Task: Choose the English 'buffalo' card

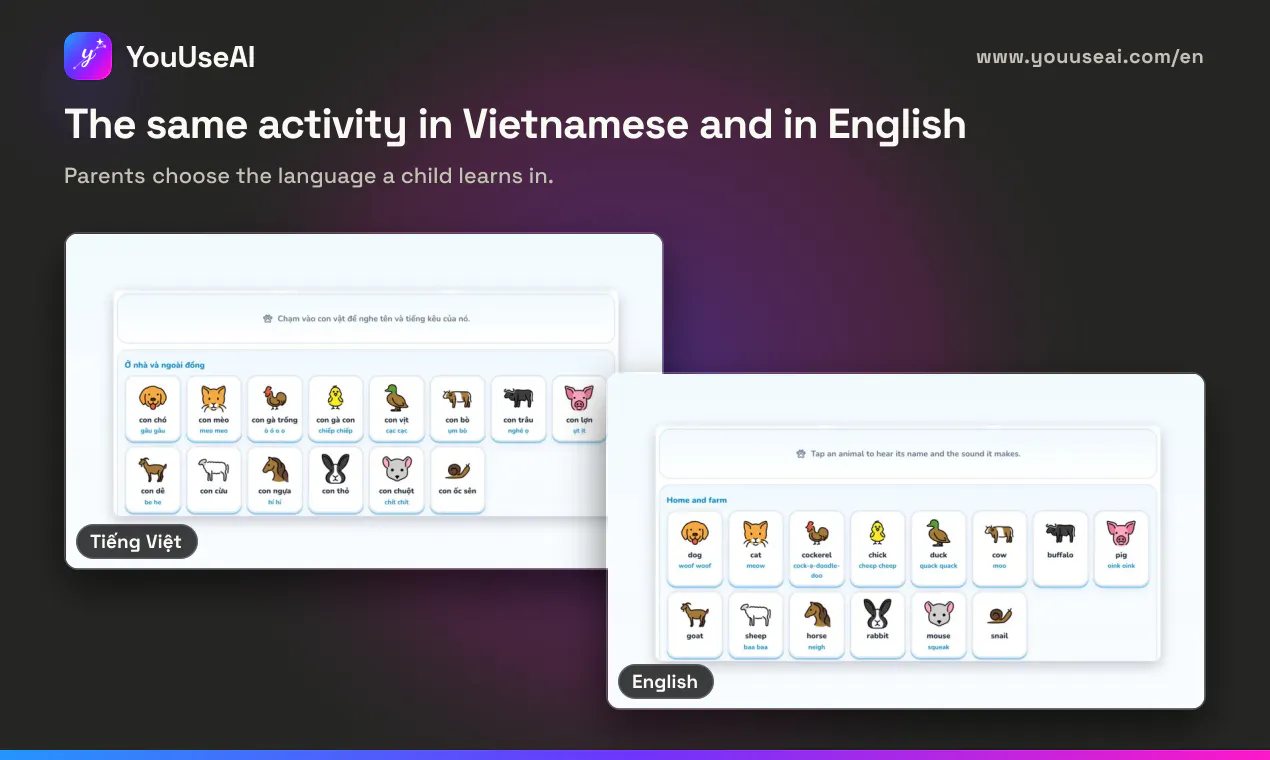Action: pyautogui.click(x=1061, y=548)
